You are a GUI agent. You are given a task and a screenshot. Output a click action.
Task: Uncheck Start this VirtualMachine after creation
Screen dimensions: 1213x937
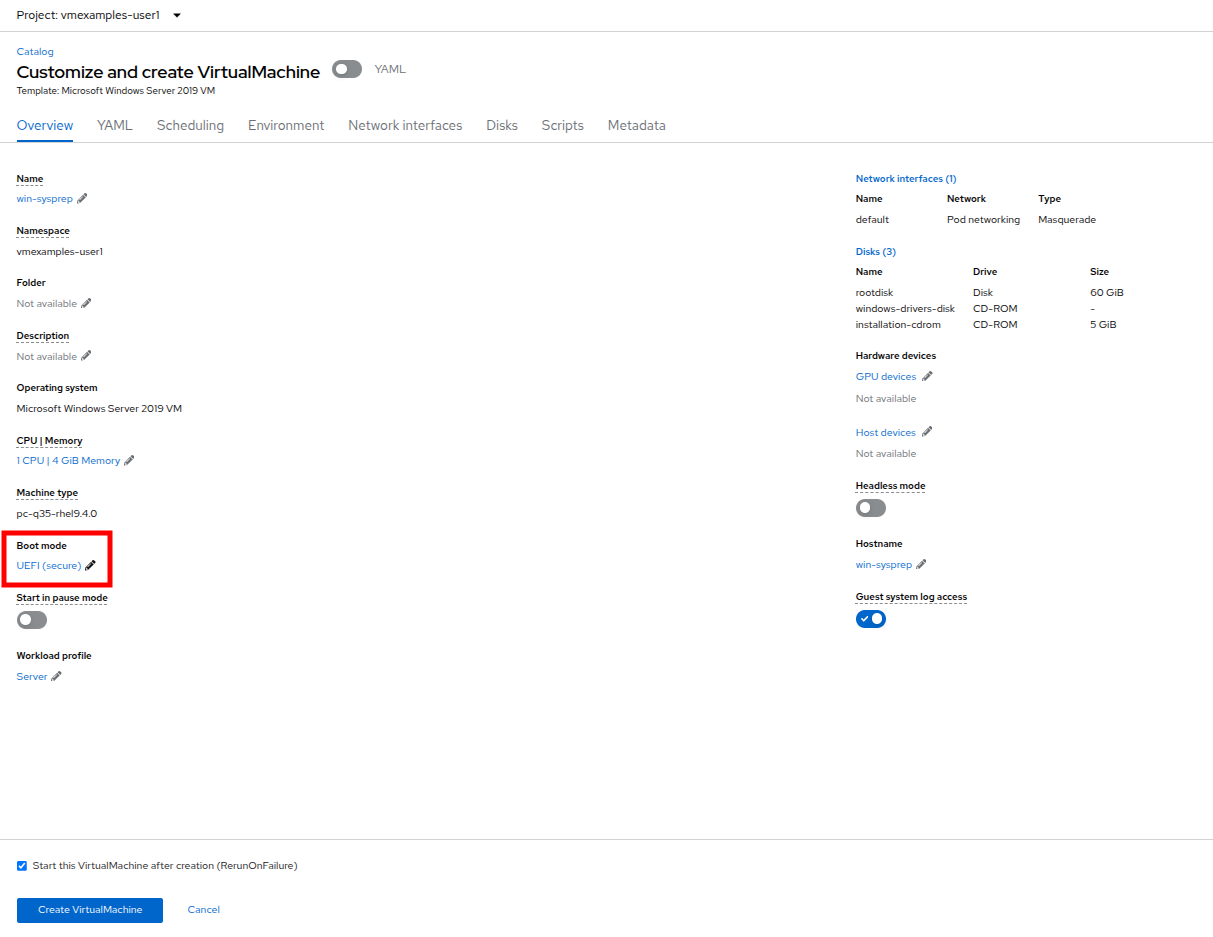pyautogui.click(x=22, y=866)
